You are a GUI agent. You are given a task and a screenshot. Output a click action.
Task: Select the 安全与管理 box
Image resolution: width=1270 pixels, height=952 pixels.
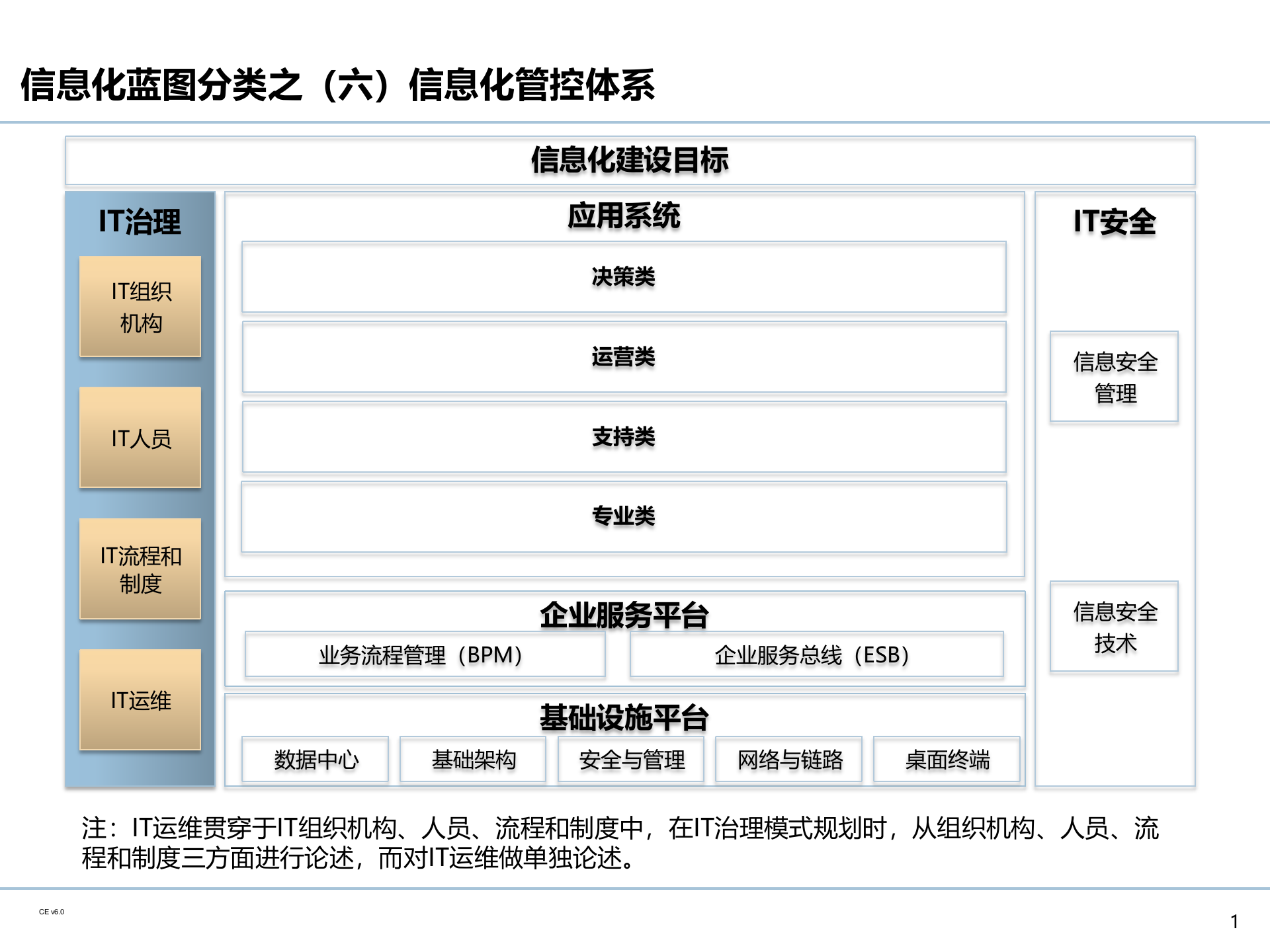coord(630,760)
